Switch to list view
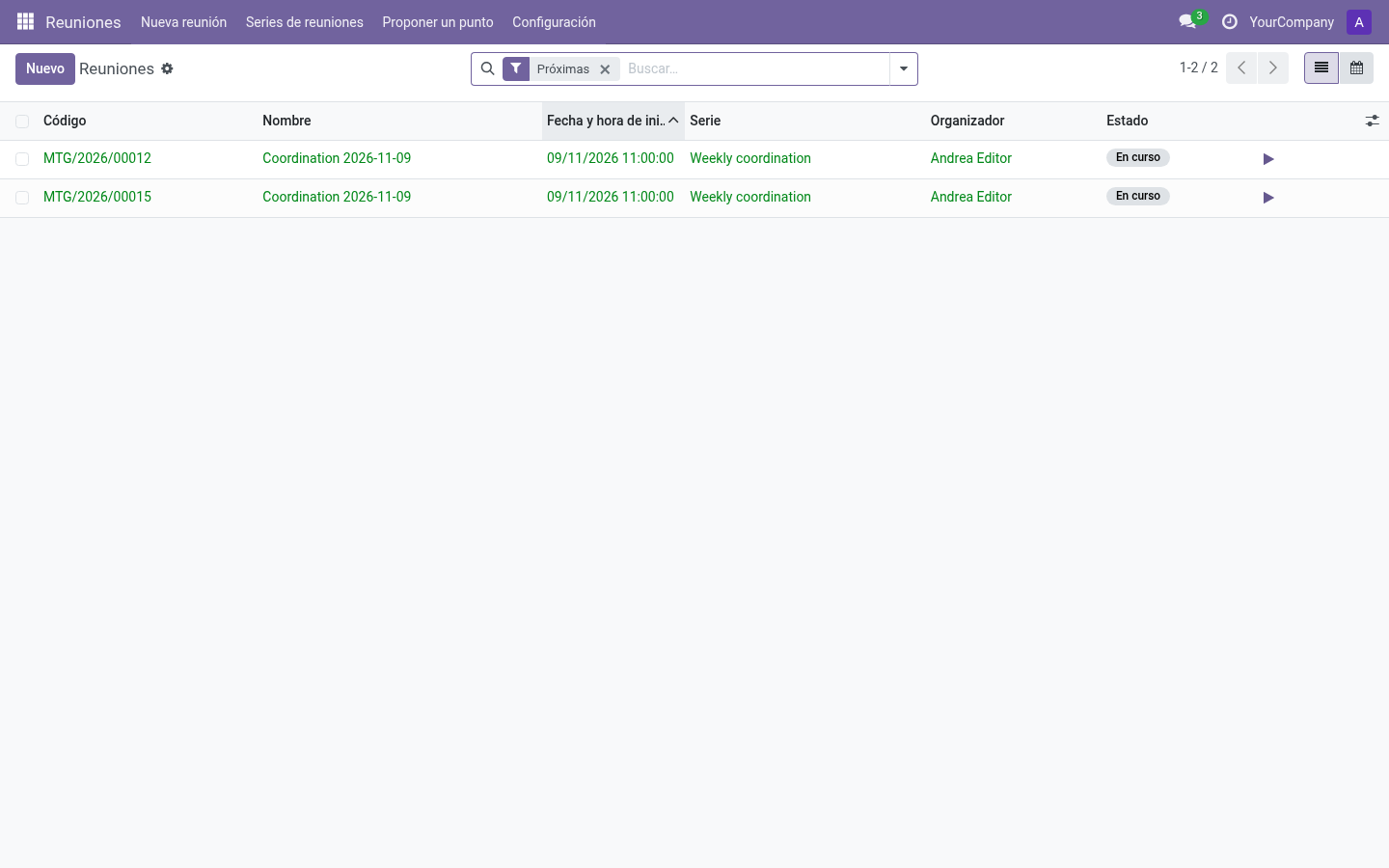Viewport: 1389px width, 868px height. [x=1321, y=68]
